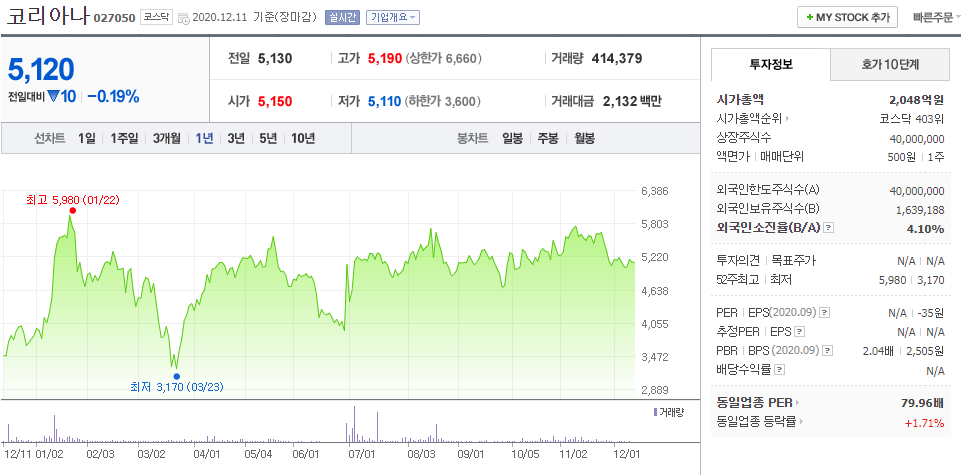This screenshot has height=475, width=961.
Task: Click the 07/01 date on chart axis
Action: (362, 454)
